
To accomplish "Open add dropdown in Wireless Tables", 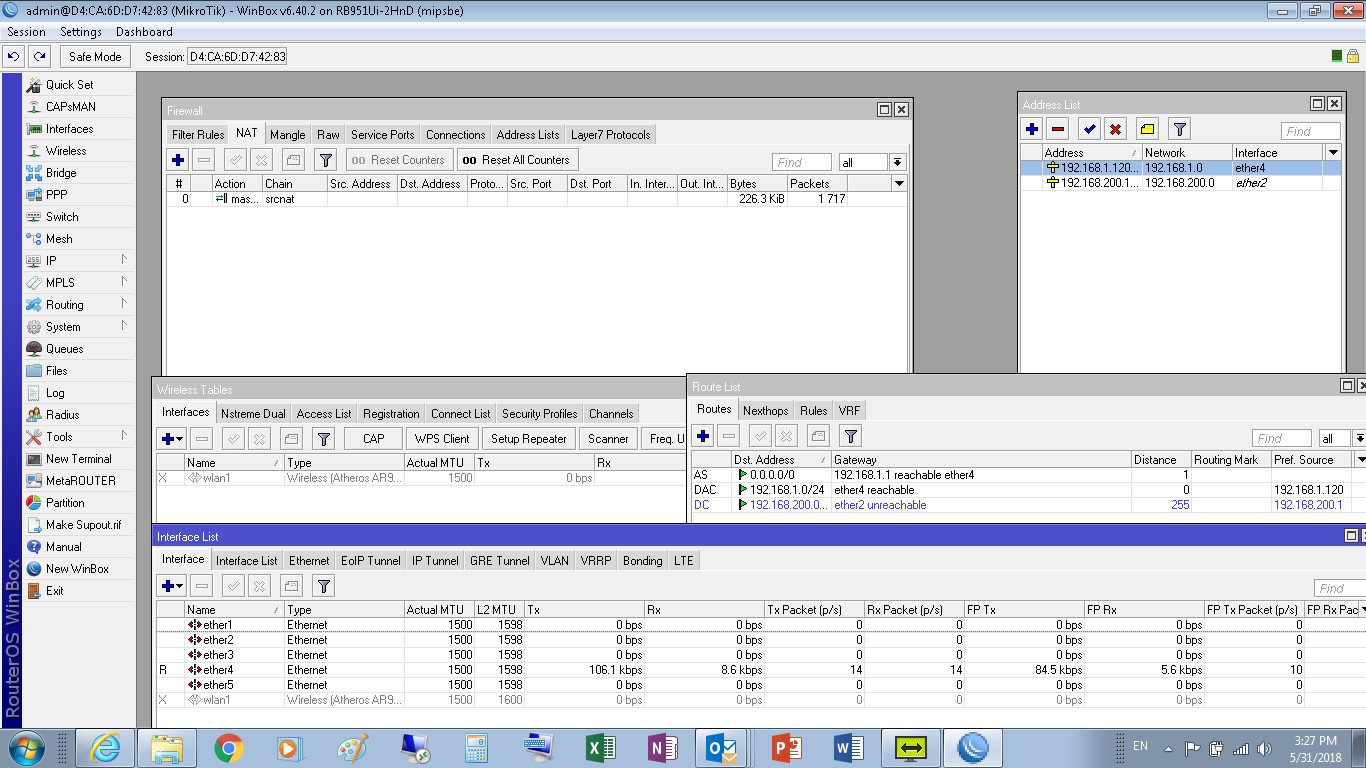I will 172,439.
